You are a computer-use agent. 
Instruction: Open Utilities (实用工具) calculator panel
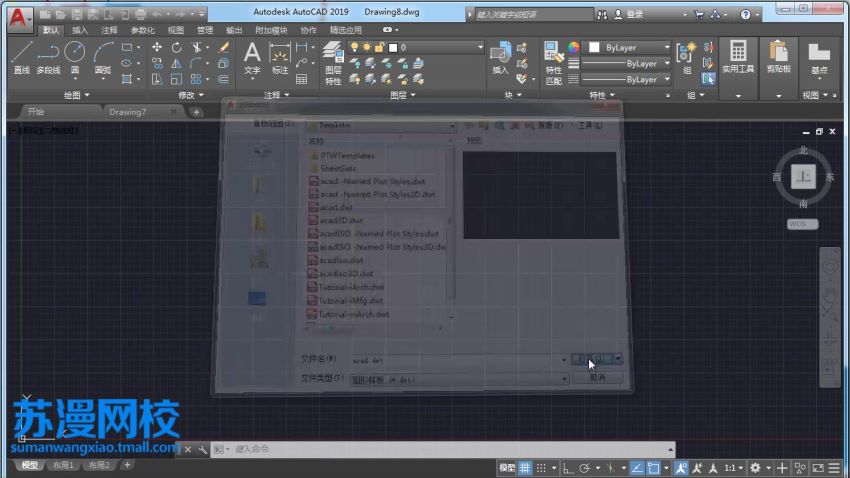[738, 57]
